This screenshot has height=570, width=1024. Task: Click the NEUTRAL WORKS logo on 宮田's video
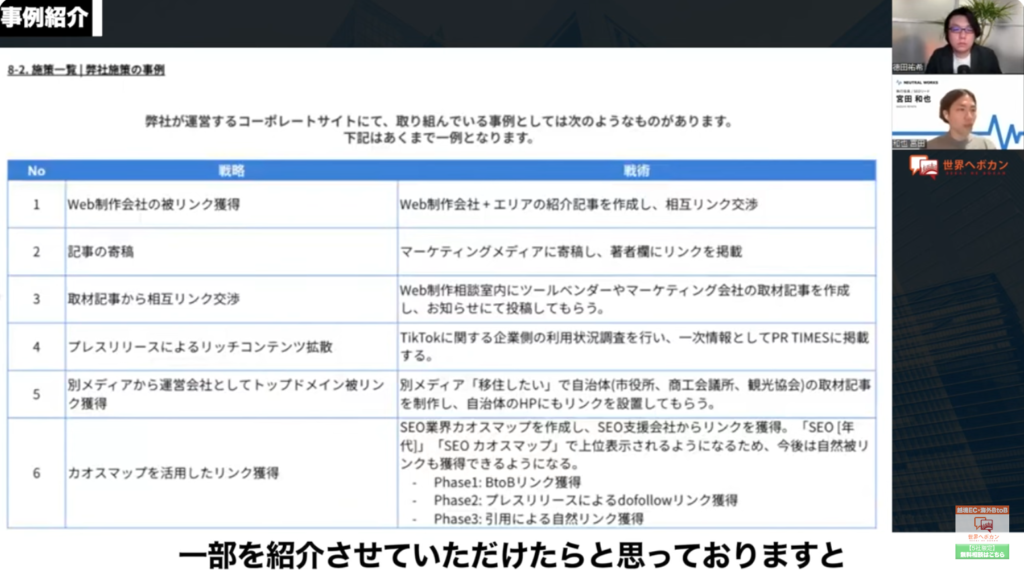[917, 83]
